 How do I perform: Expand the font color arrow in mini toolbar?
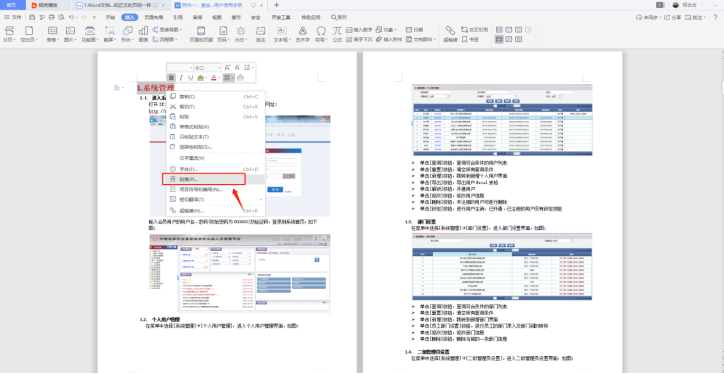(x=219, y=78)
